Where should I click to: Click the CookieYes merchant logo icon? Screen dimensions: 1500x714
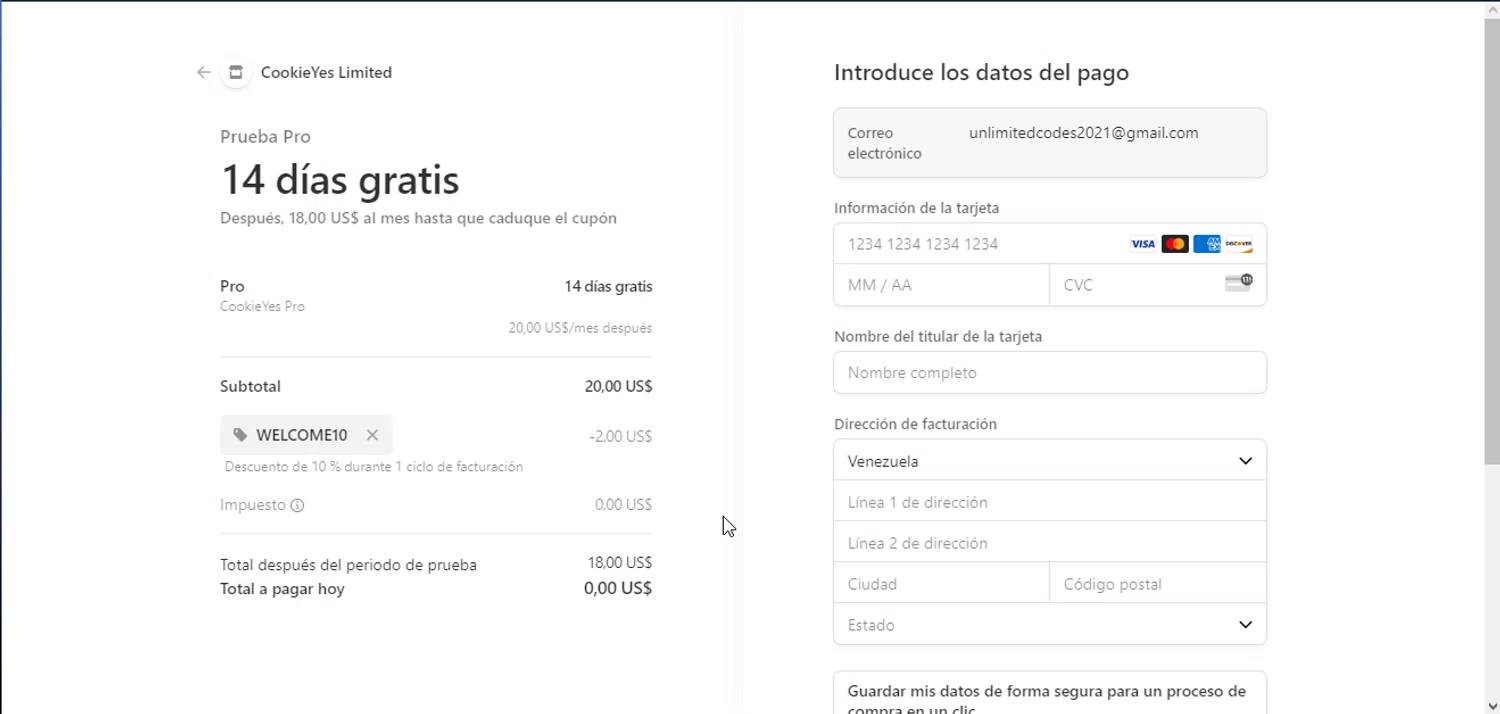coord(236,72)
